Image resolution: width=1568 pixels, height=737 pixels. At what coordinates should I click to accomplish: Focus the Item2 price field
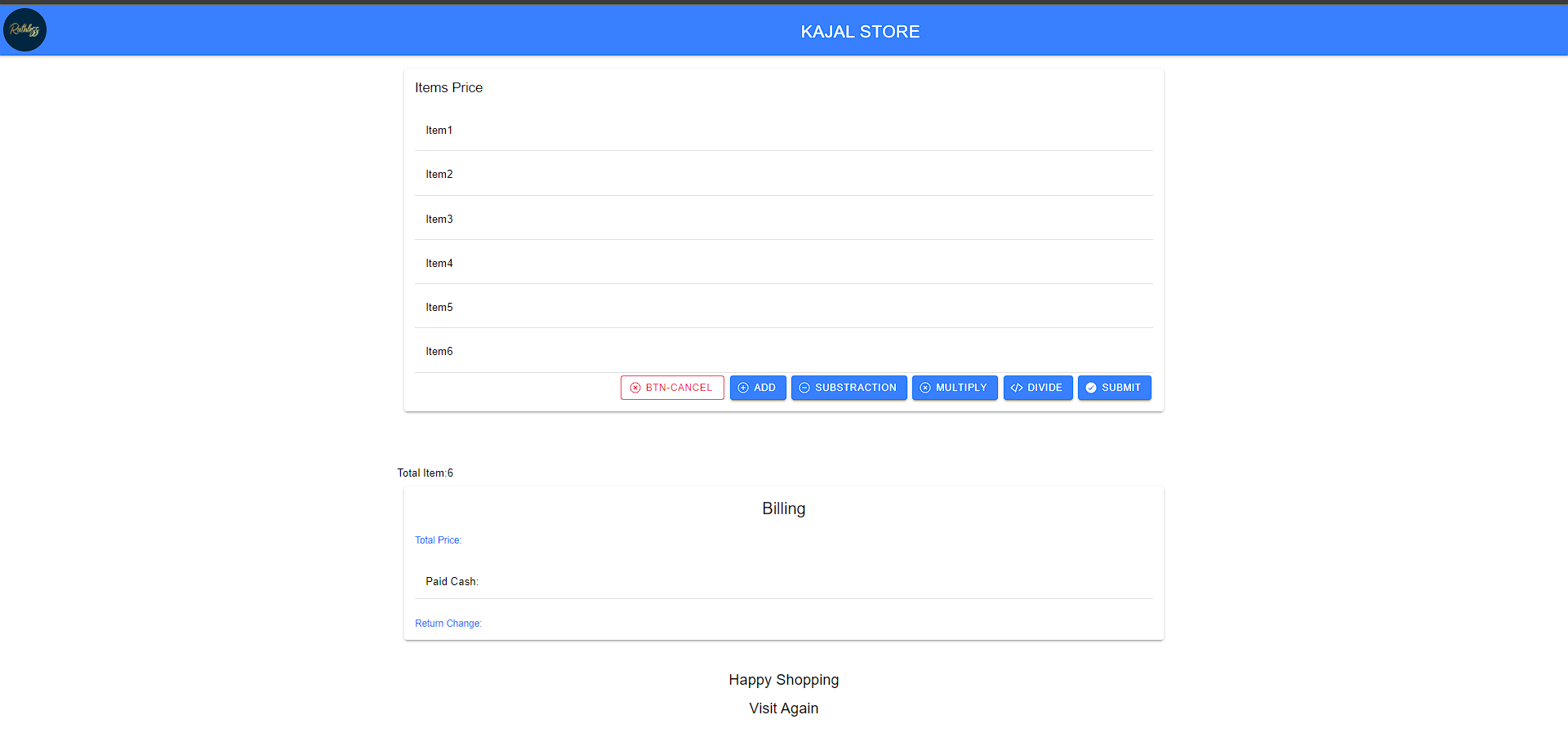tap(784, 175)
